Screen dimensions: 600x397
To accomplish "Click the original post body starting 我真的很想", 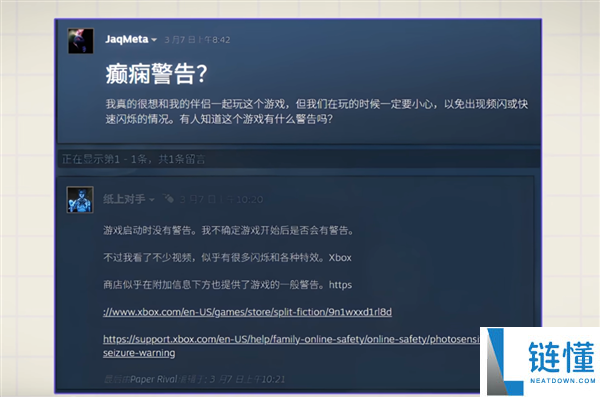I will click(x=317, y=111).
